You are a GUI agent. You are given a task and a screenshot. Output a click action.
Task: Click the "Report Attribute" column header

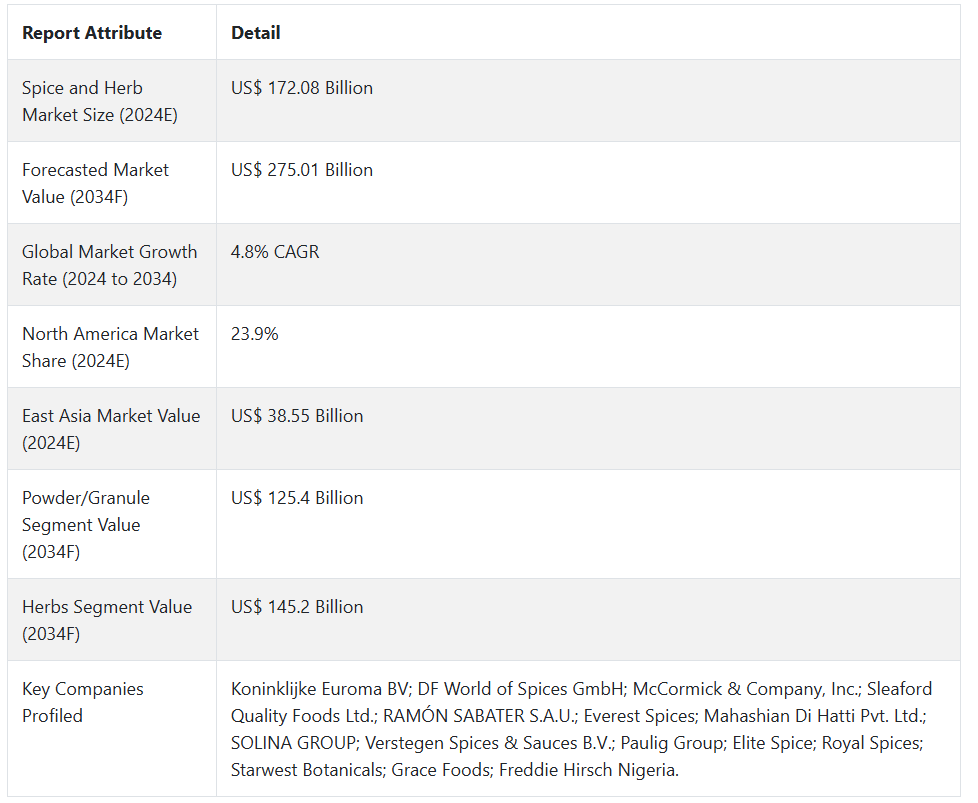[92, 33]
